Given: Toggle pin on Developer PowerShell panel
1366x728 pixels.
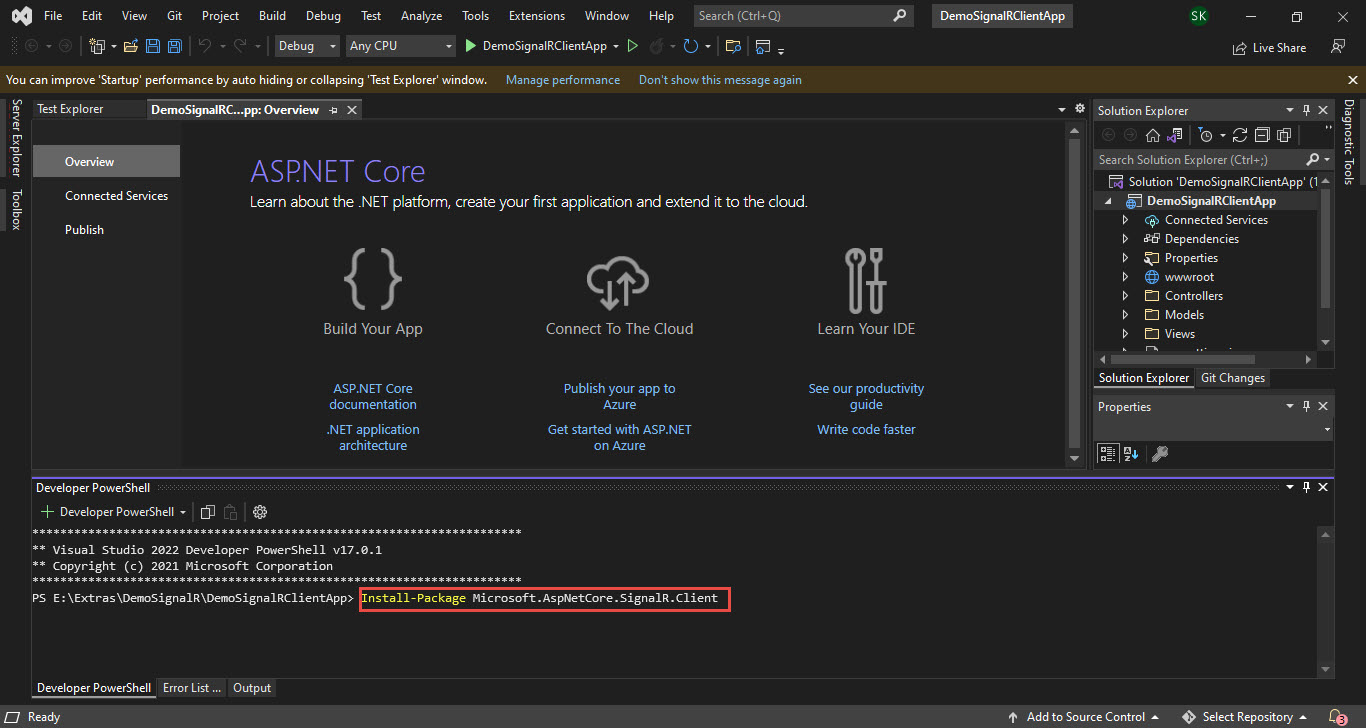Looking at the screenshot, I should (x=1306, y=487).
